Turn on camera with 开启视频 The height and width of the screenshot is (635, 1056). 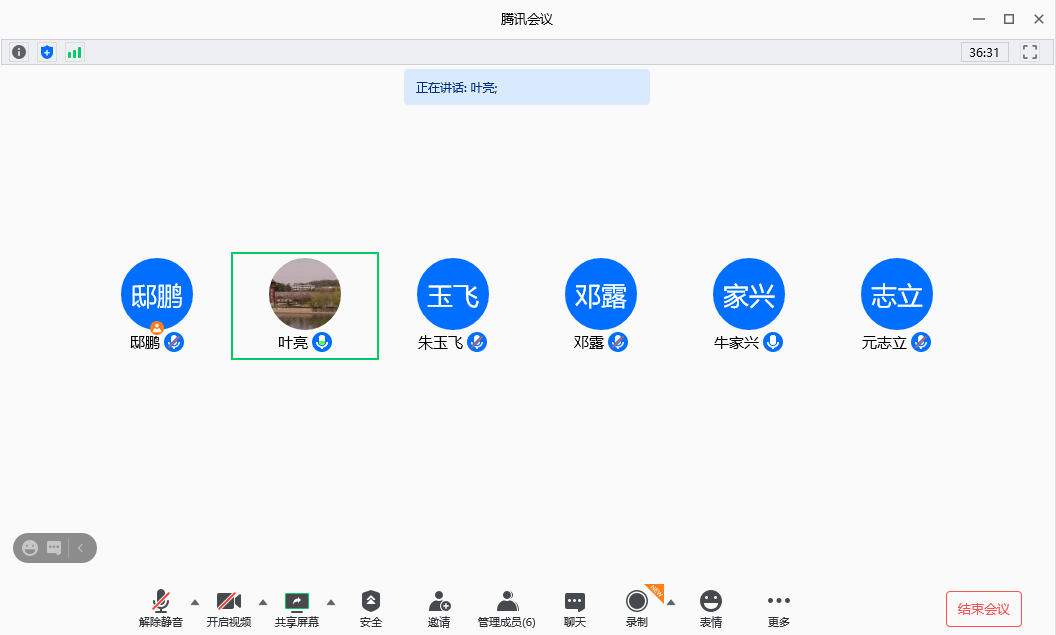tap(229, 608)
